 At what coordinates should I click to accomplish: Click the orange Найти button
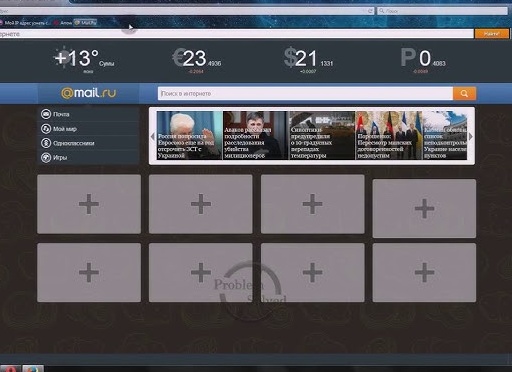click(492, 34)
